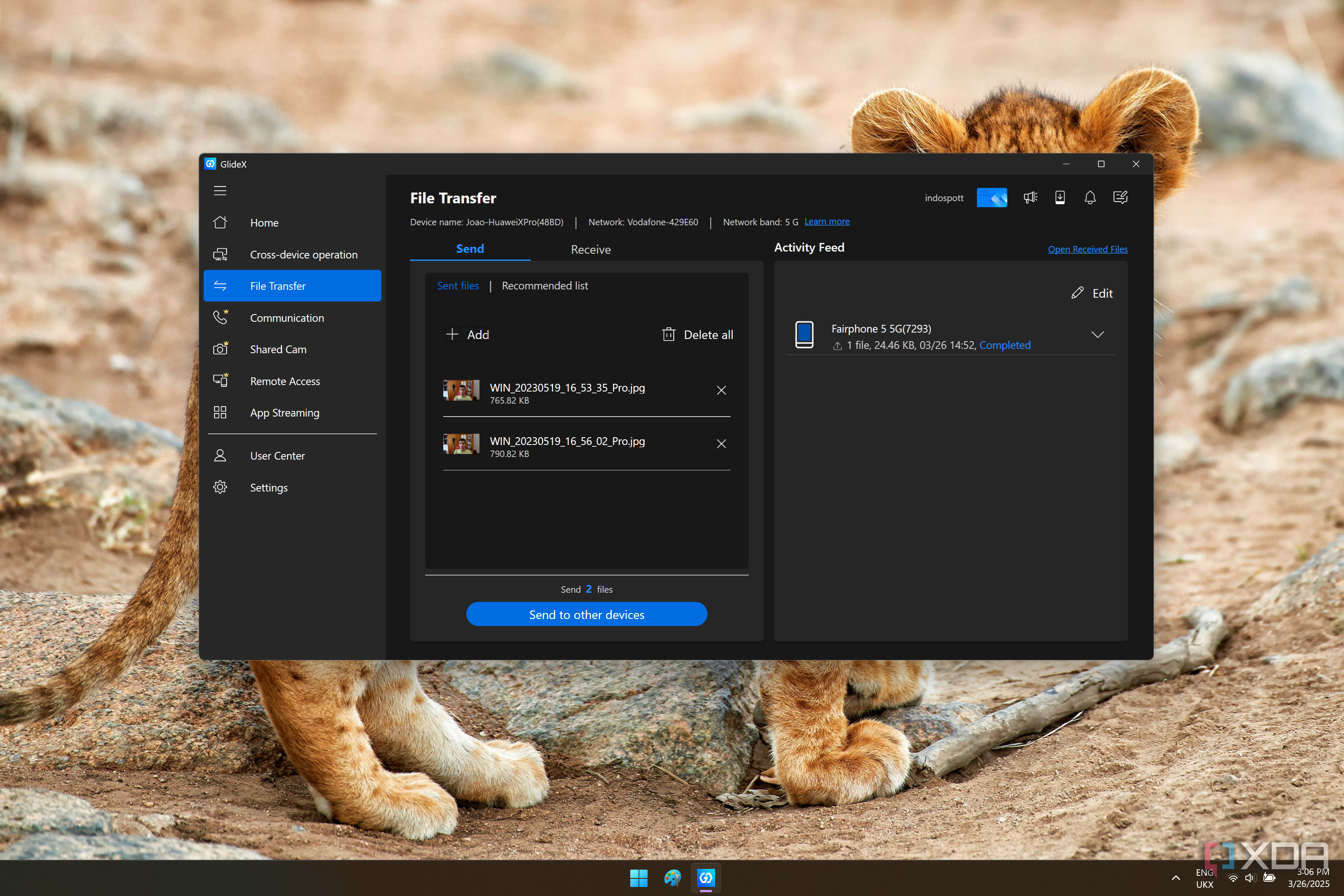This screenshot has width=1344, height=896.
Task: Go to App Streaming in sidebar
Action: [x=285, y=413]
